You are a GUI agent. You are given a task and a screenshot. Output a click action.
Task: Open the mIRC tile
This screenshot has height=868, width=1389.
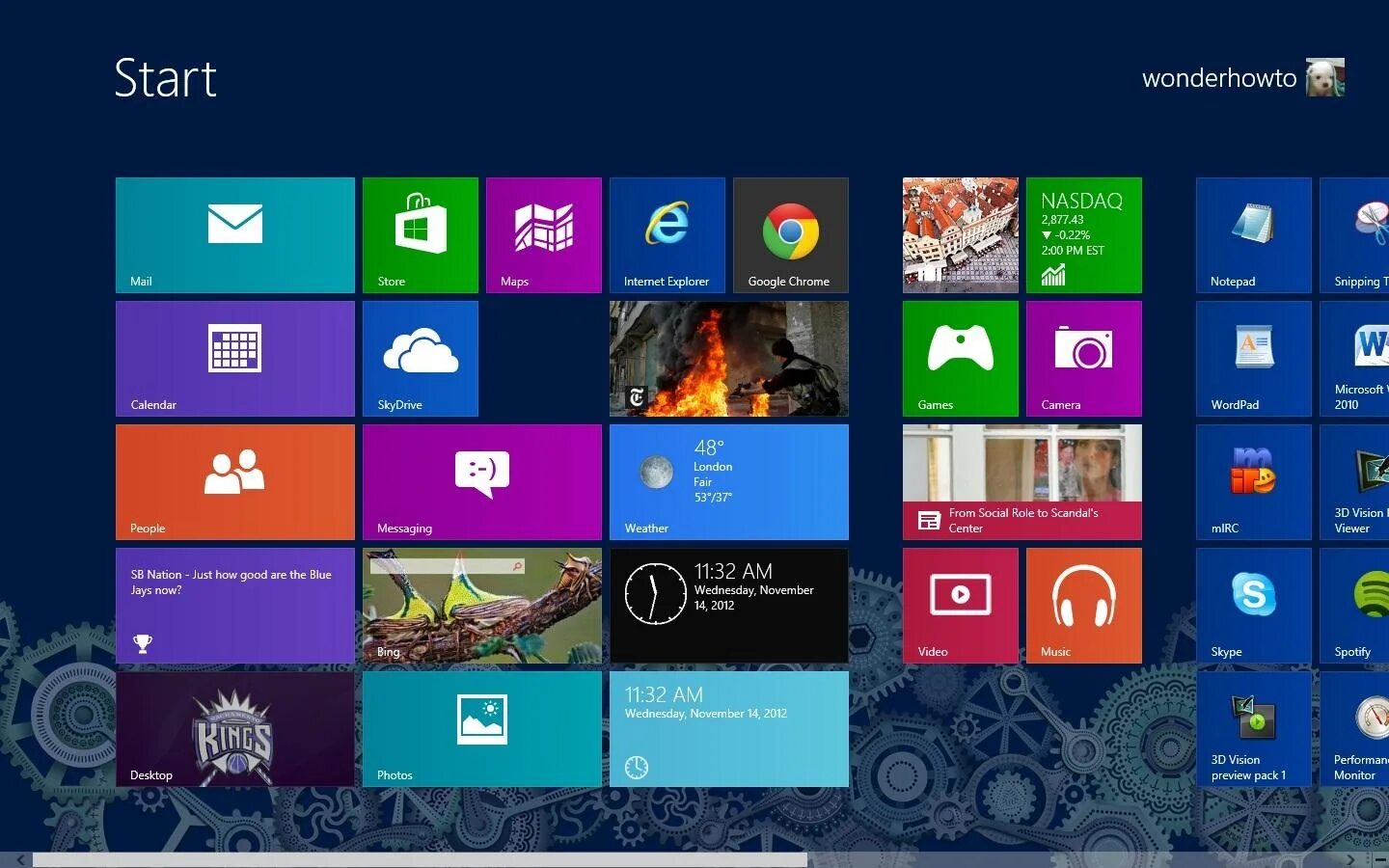point(1254,482)
